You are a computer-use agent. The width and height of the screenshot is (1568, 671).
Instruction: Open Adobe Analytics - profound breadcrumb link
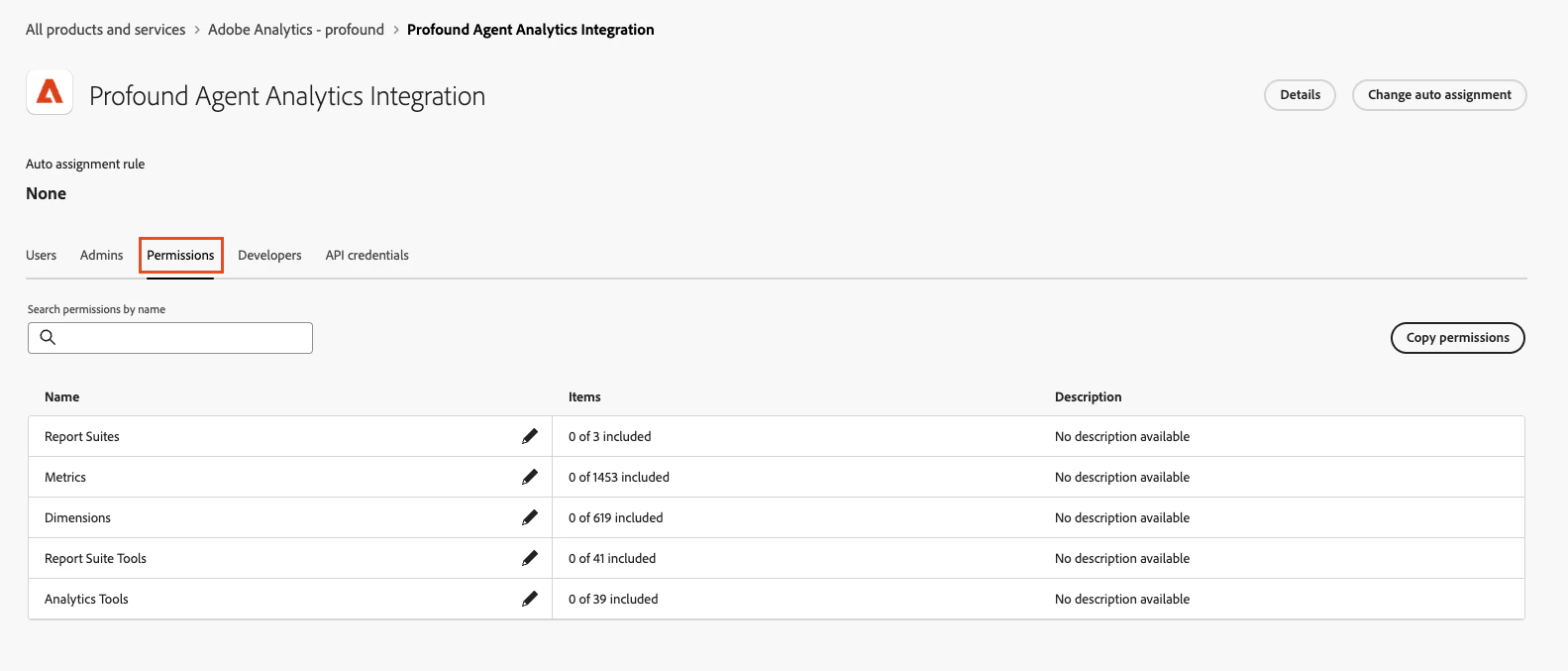click(x=296, y=30)
